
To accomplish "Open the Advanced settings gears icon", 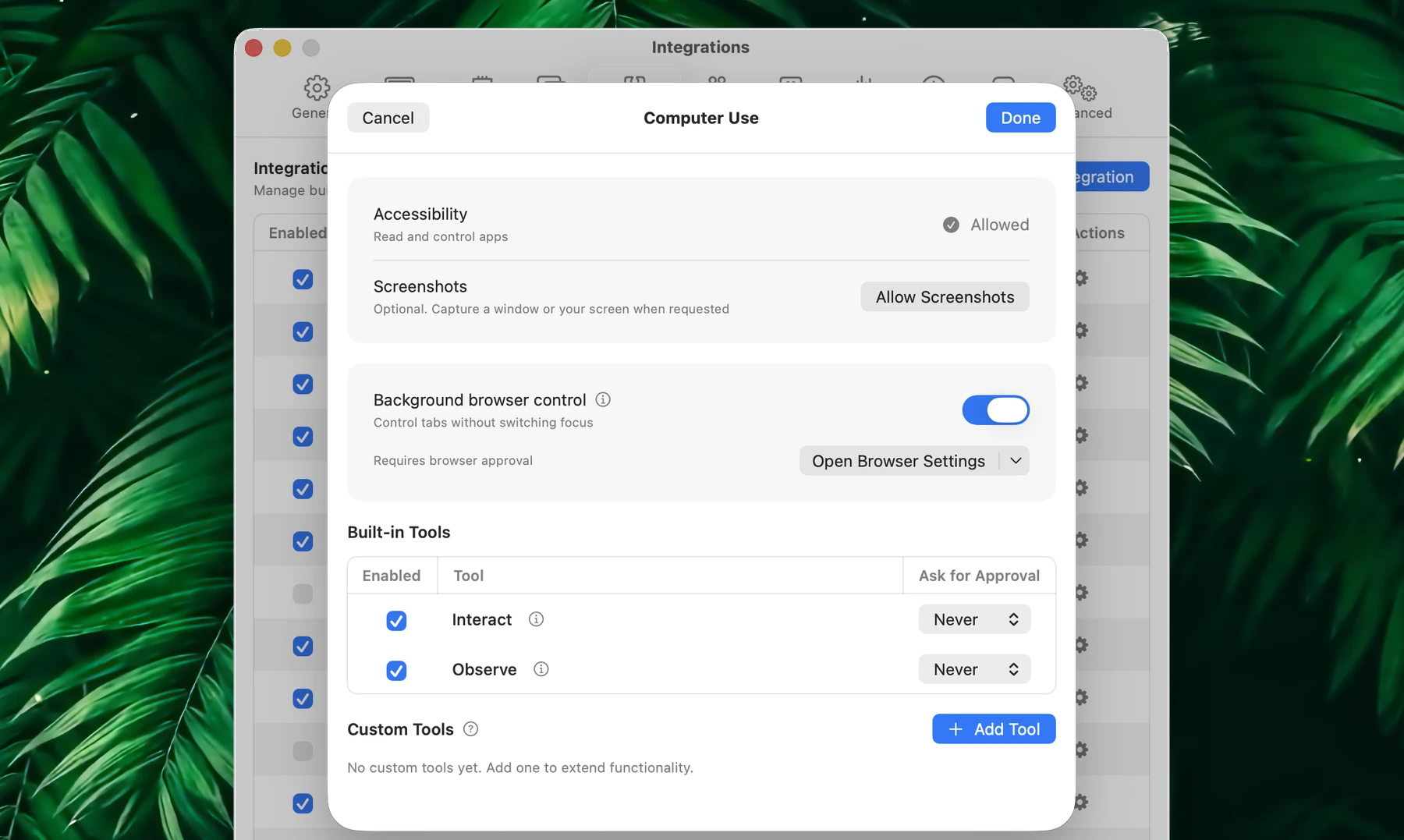I will [1080, 87].
